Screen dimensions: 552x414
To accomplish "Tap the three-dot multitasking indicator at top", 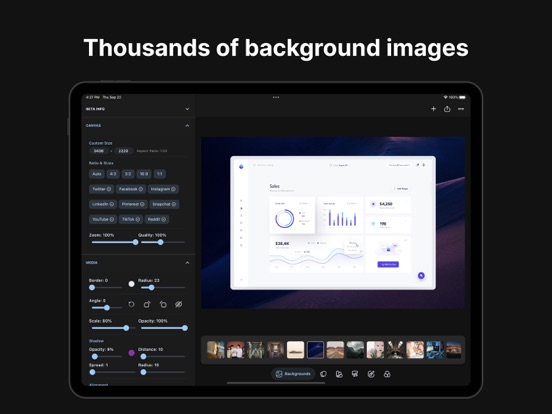I will pyautogui.click(x=276, y=97).
